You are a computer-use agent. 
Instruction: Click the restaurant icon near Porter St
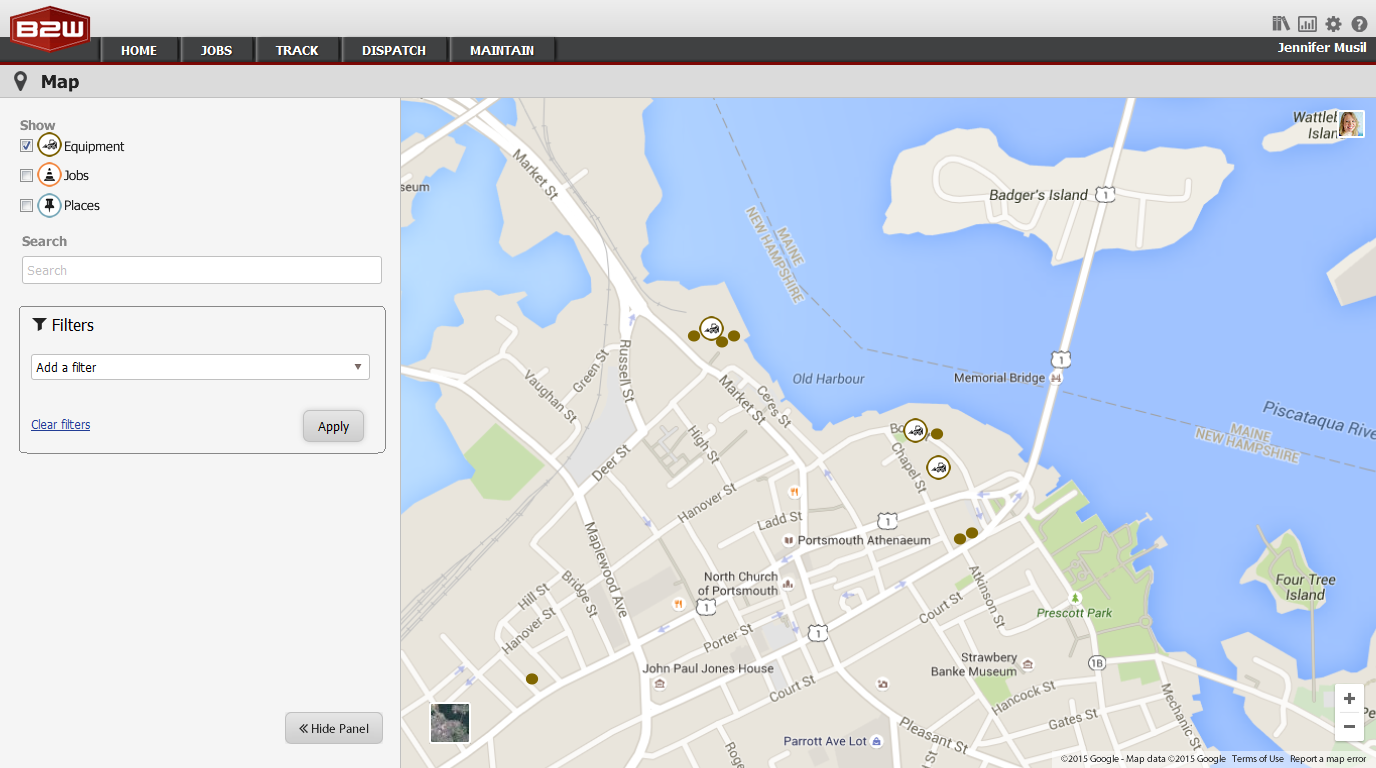(678, 604)
